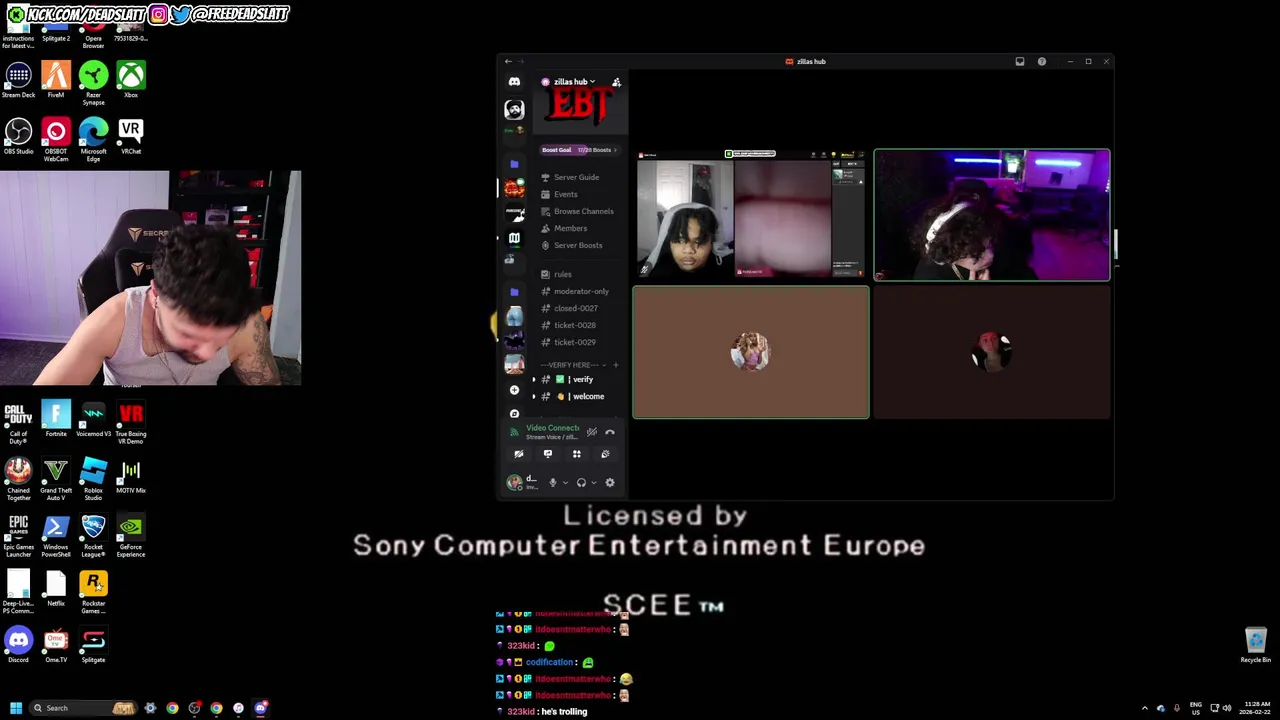Launch OBSBOT WebCam desktop shortcut

(x=56, y=140)
